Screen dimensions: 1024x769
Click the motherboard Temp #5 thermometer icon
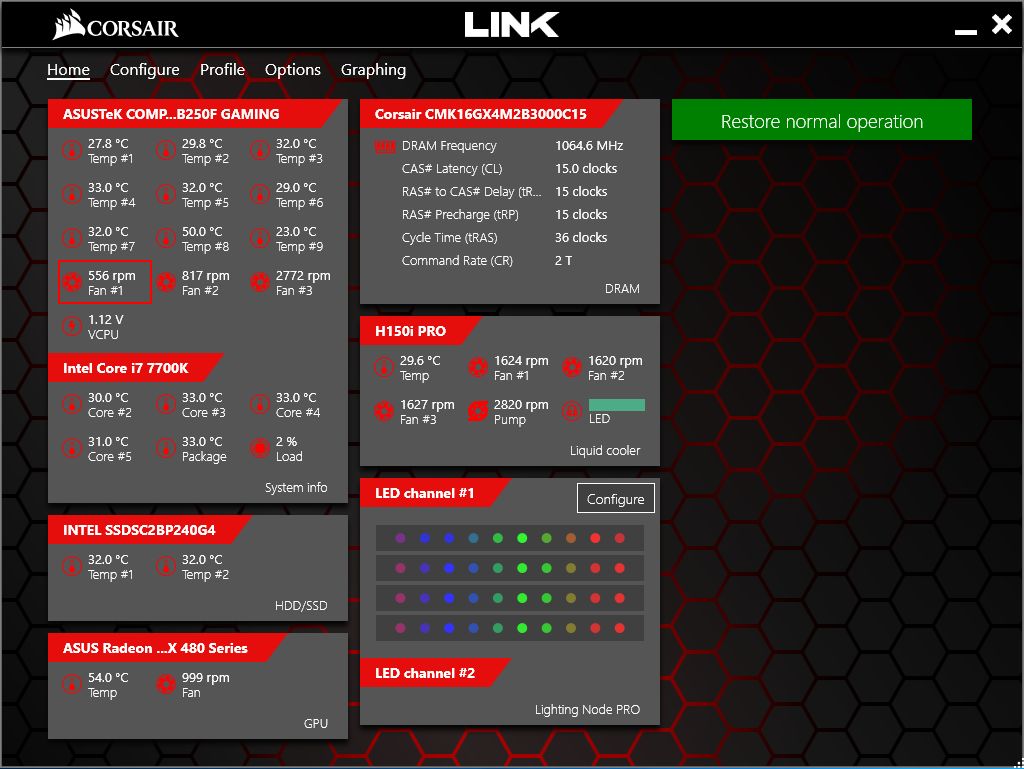[166, 195]
